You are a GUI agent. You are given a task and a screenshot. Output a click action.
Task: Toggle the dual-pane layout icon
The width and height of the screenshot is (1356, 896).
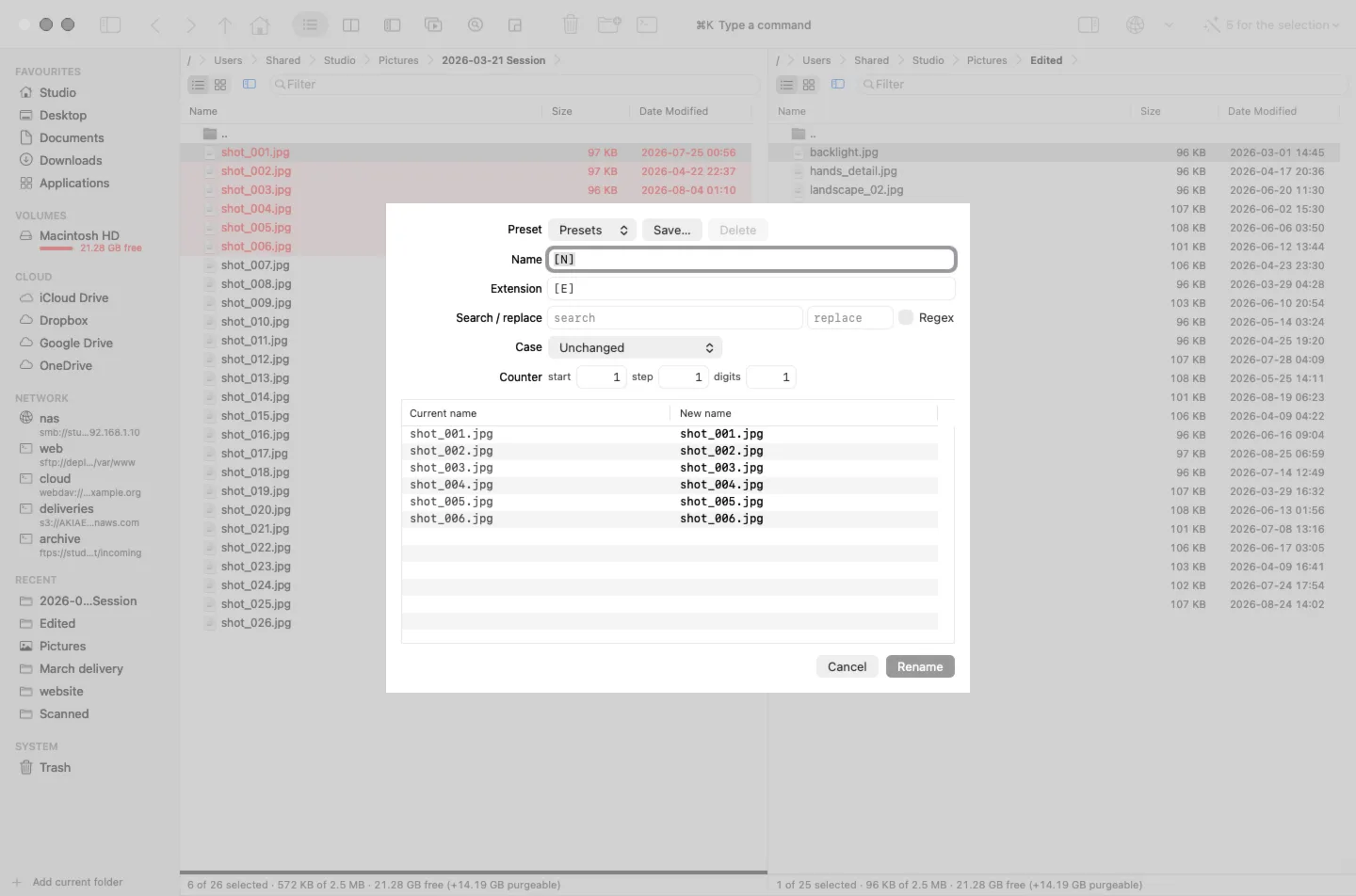(350, 25)
